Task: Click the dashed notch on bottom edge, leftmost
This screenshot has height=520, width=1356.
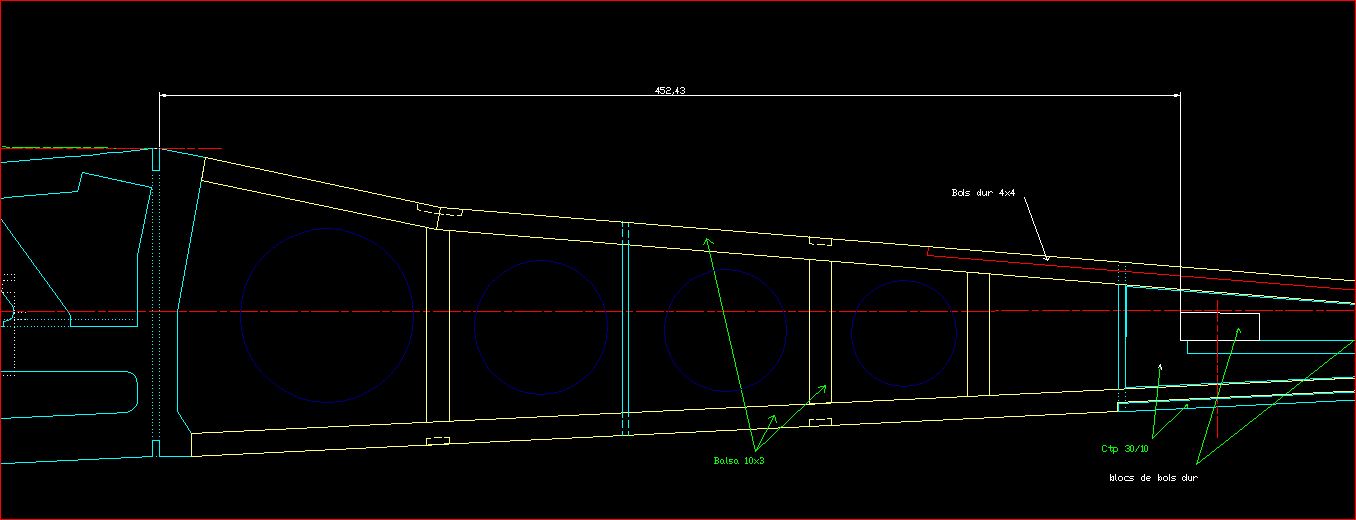Action: (x=437, y=440)
